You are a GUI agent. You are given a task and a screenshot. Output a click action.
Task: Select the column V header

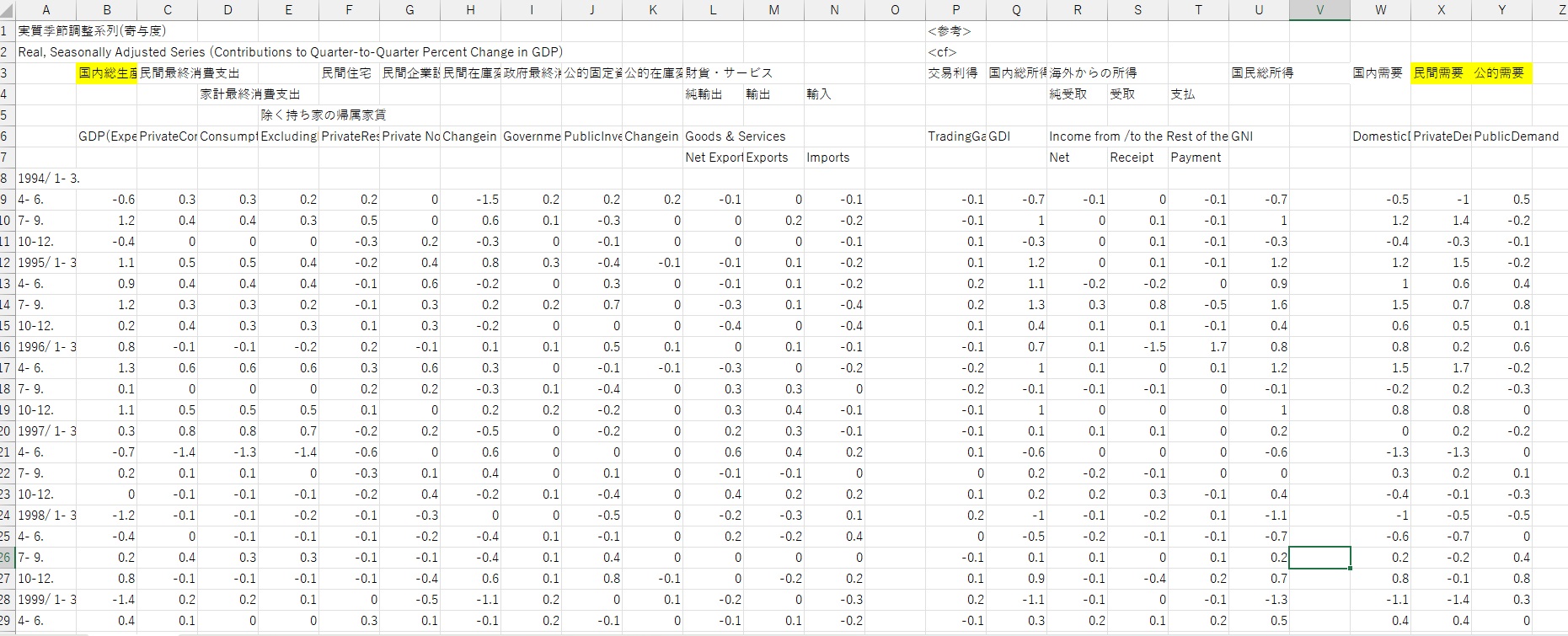pyautogui.click(x=1319, y=10)
